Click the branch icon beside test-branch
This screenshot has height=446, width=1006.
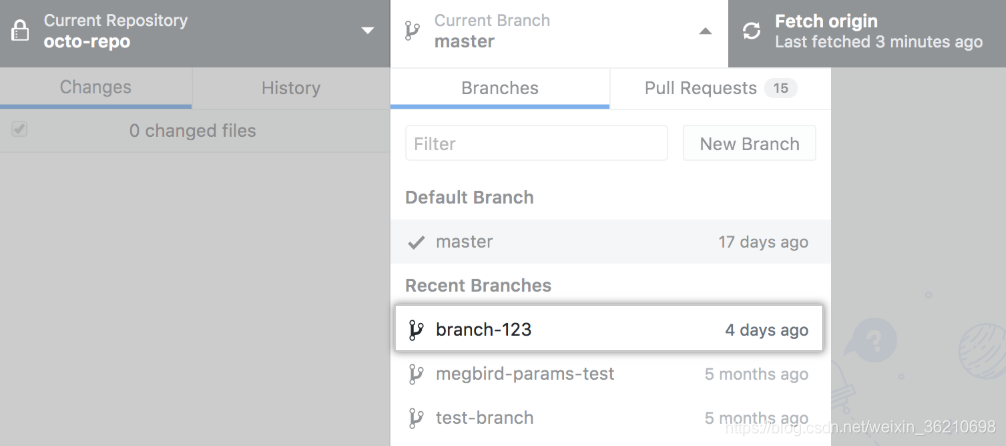click(416, 418)
